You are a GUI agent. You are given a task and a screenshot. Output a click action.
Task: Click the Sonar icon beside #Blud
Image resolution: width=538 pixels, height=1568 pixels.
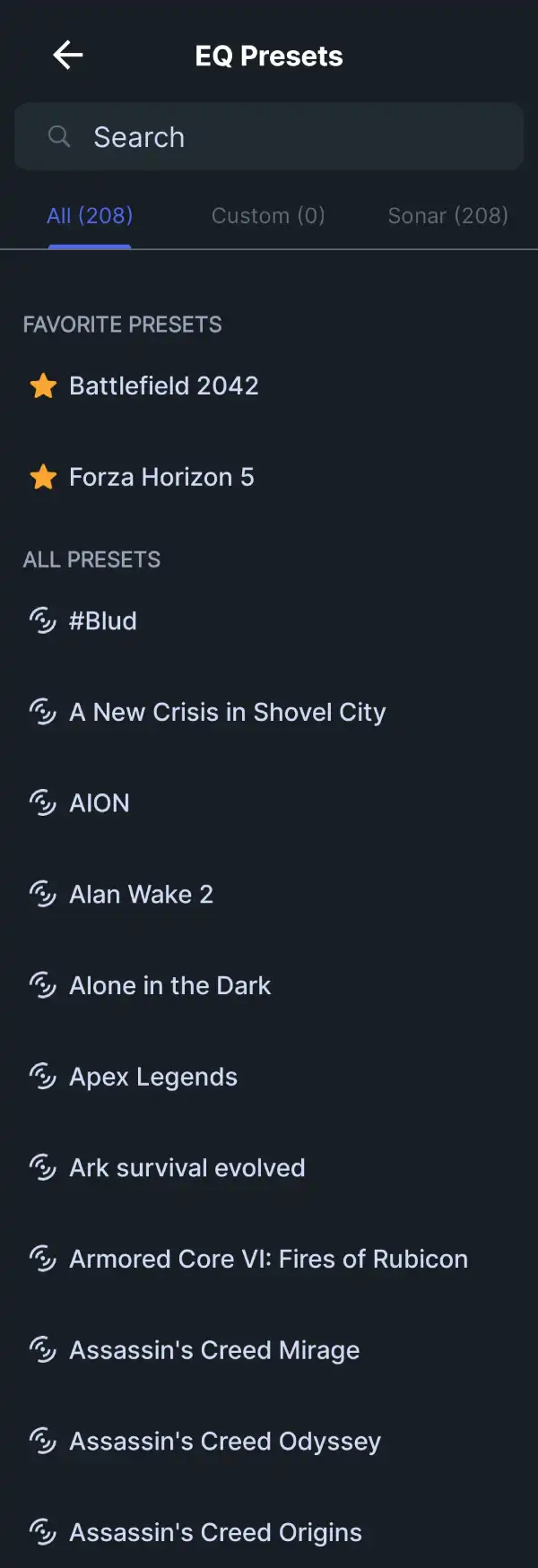(x=43, y=620)
